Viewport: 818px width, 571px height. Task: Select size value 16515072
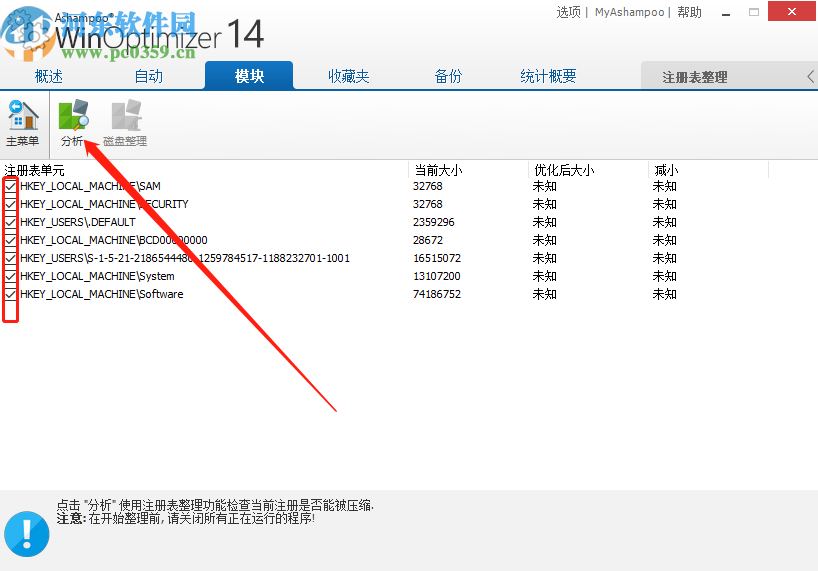(x=437, y=258)
